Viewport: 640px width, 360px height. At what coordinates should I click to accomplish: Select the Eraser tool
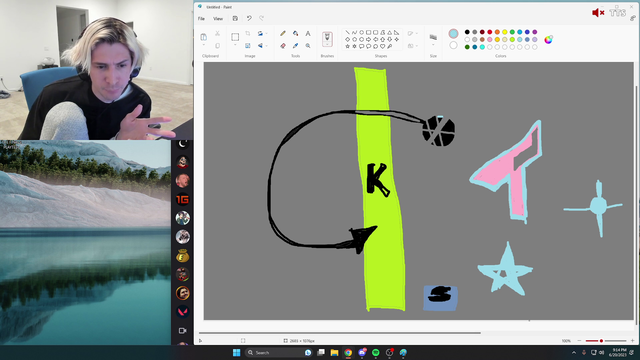click(x=283, y=46)
